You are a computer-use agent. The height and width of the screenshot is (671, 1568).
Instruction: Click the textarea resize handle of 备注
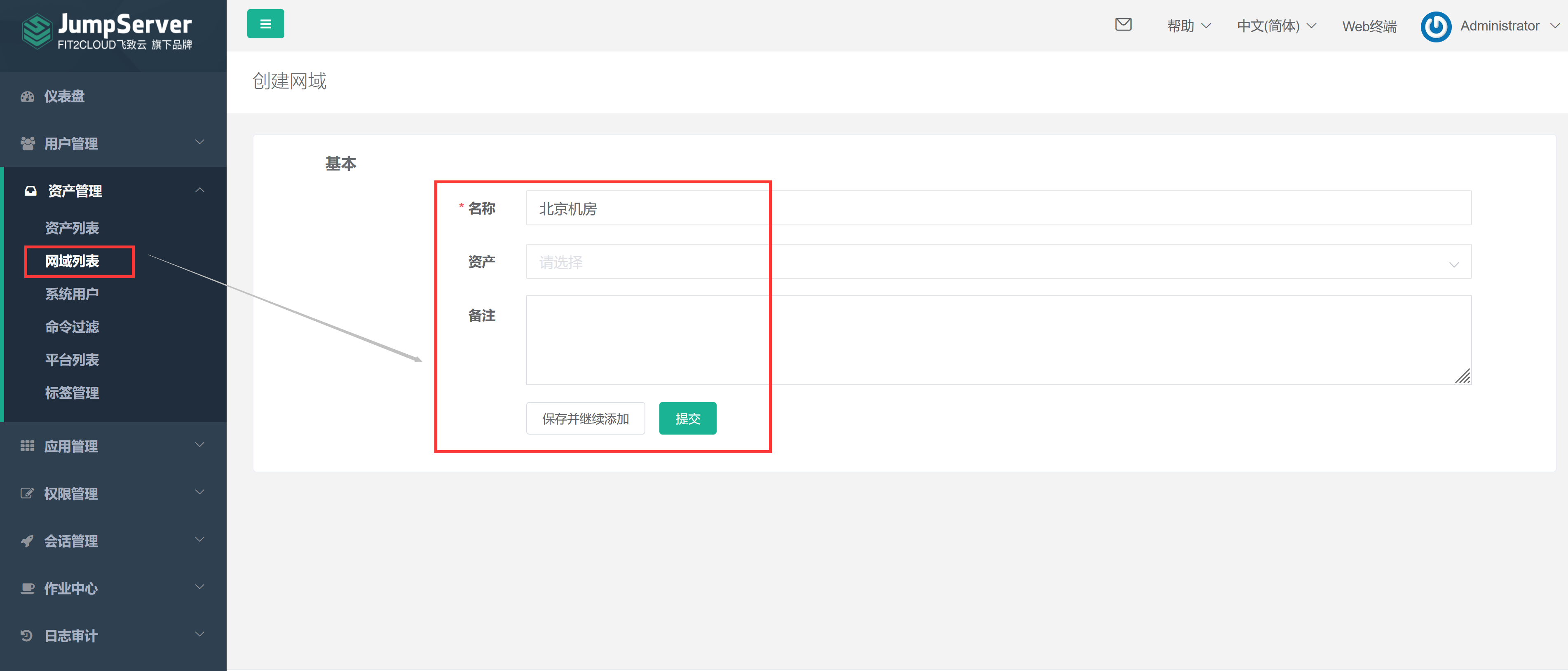pos(1463,376)
